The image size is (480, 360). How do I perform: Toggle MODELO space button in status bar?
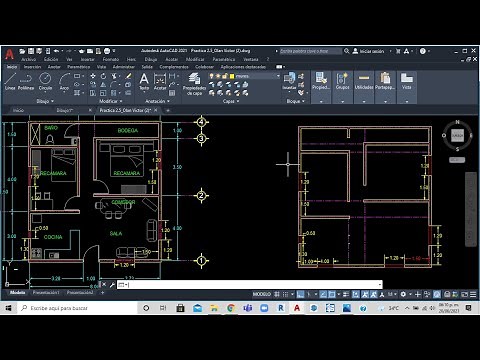[262, 294]
